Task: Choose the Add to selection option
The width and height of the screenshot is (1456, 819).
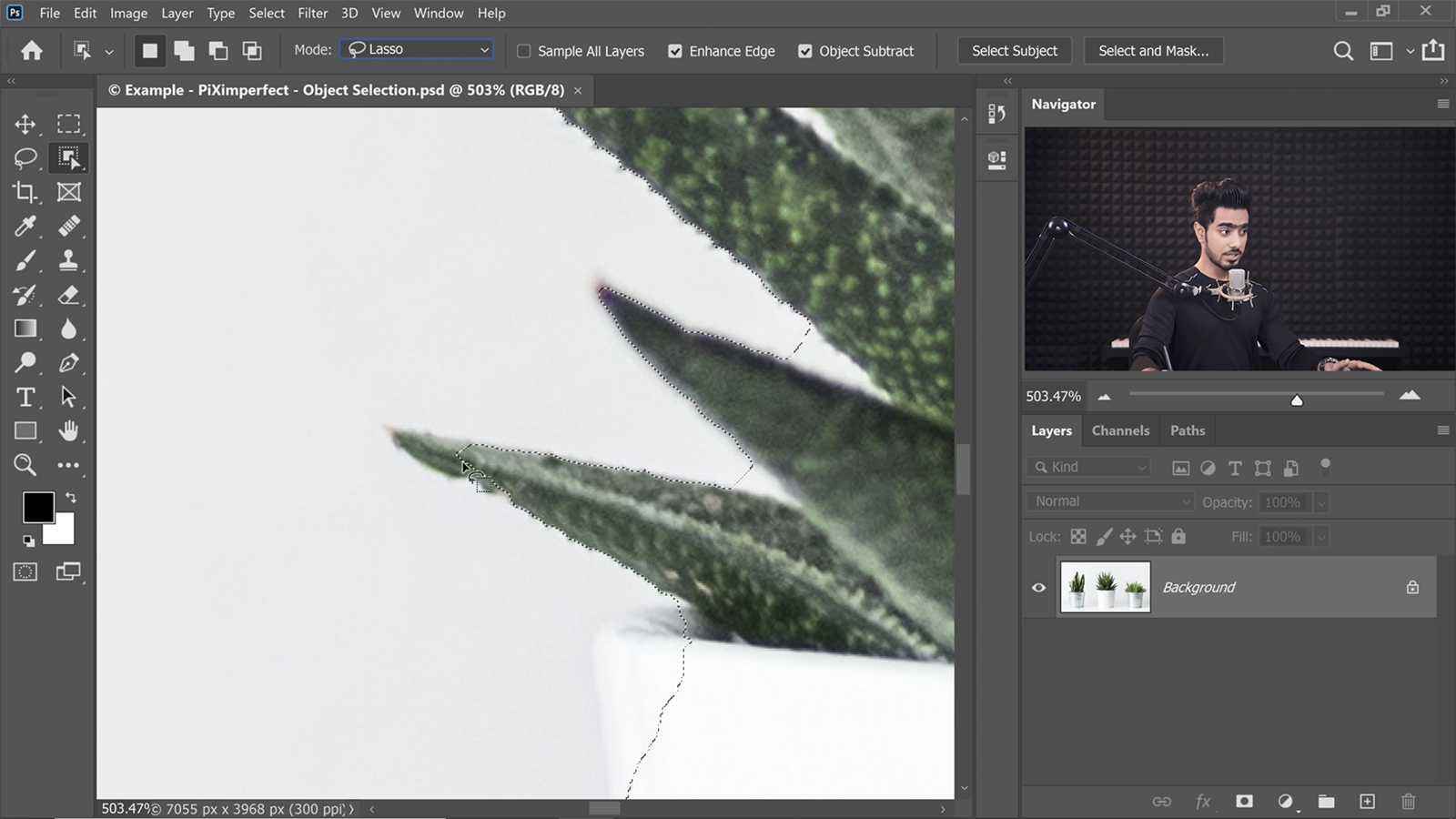Action: (184, 51)
